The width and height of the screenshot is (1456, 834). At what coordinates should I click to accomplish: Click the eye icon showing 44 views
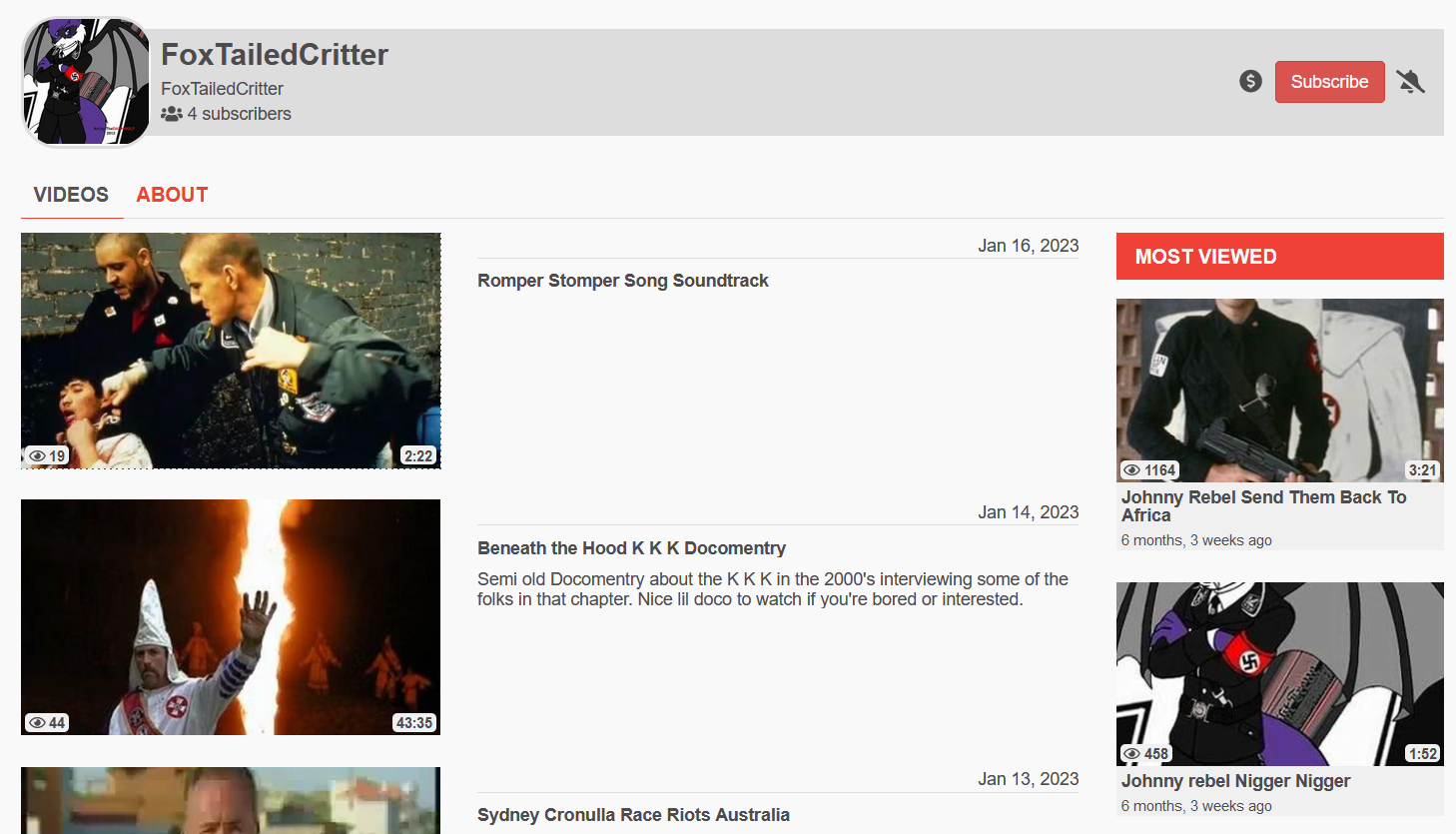[37, 723]
